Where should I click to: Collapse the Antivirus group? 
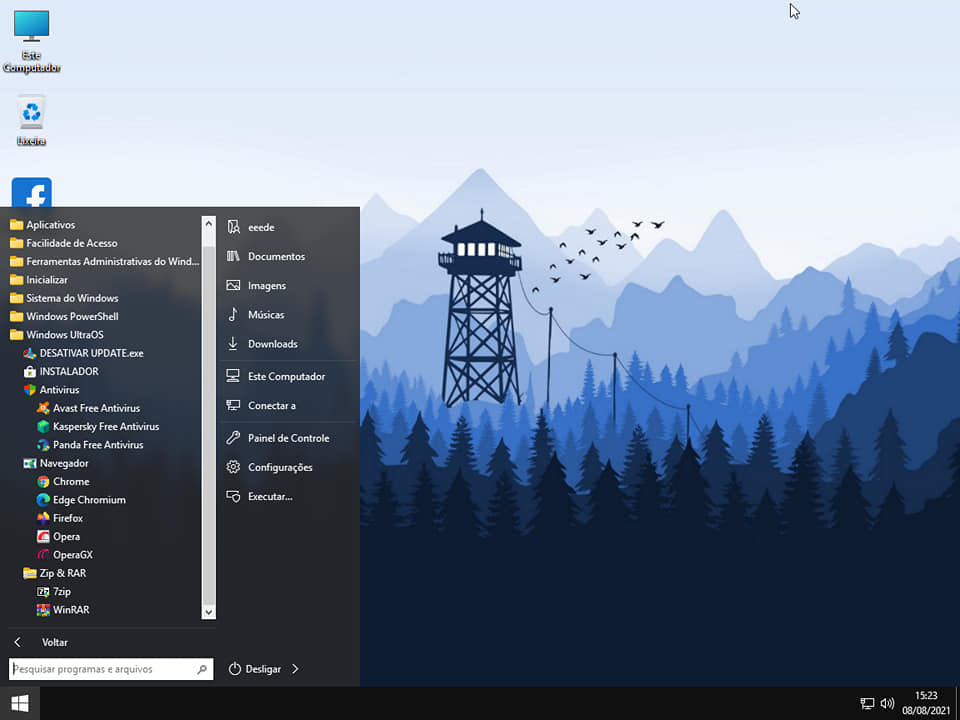[x=51, y=390]
